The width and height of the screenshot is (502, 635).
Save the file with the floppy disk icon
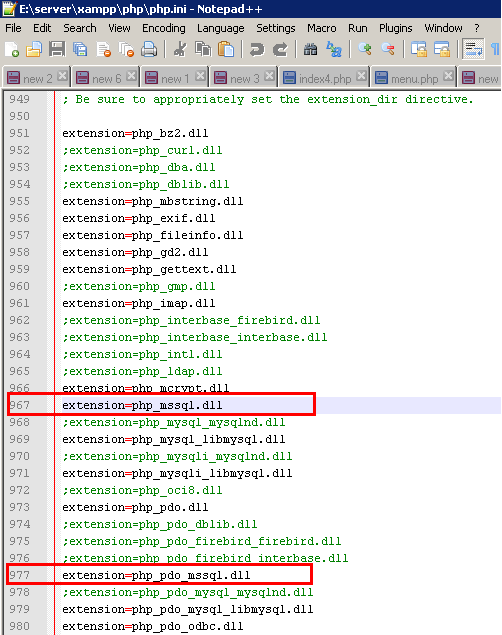point(57,49)
